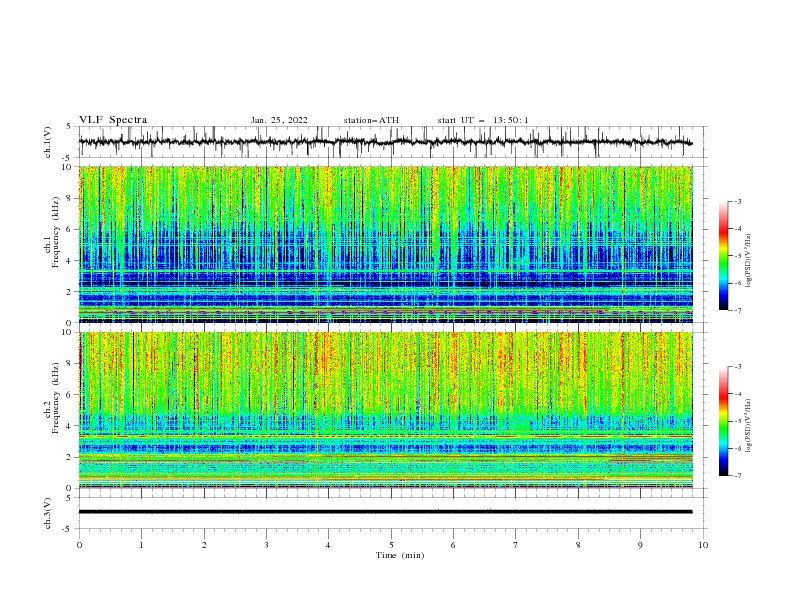The image size is (792, 612).
Task: Click the time axis tick label "6"
Action: [x=453, y=545]
